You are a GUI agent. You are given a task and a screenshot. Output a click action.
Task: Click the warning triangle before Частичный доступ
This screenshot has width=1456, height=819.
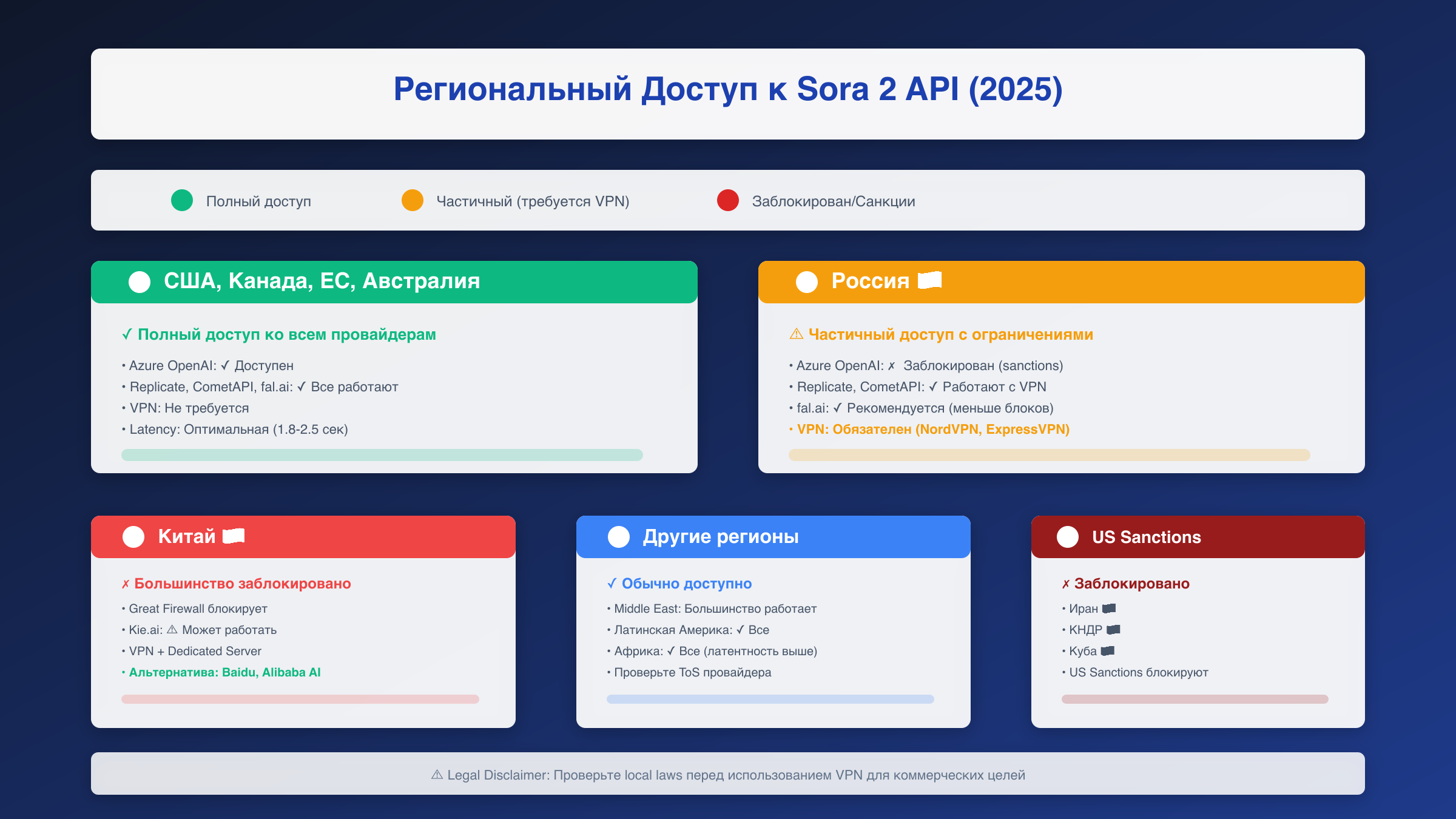[796, 334]
